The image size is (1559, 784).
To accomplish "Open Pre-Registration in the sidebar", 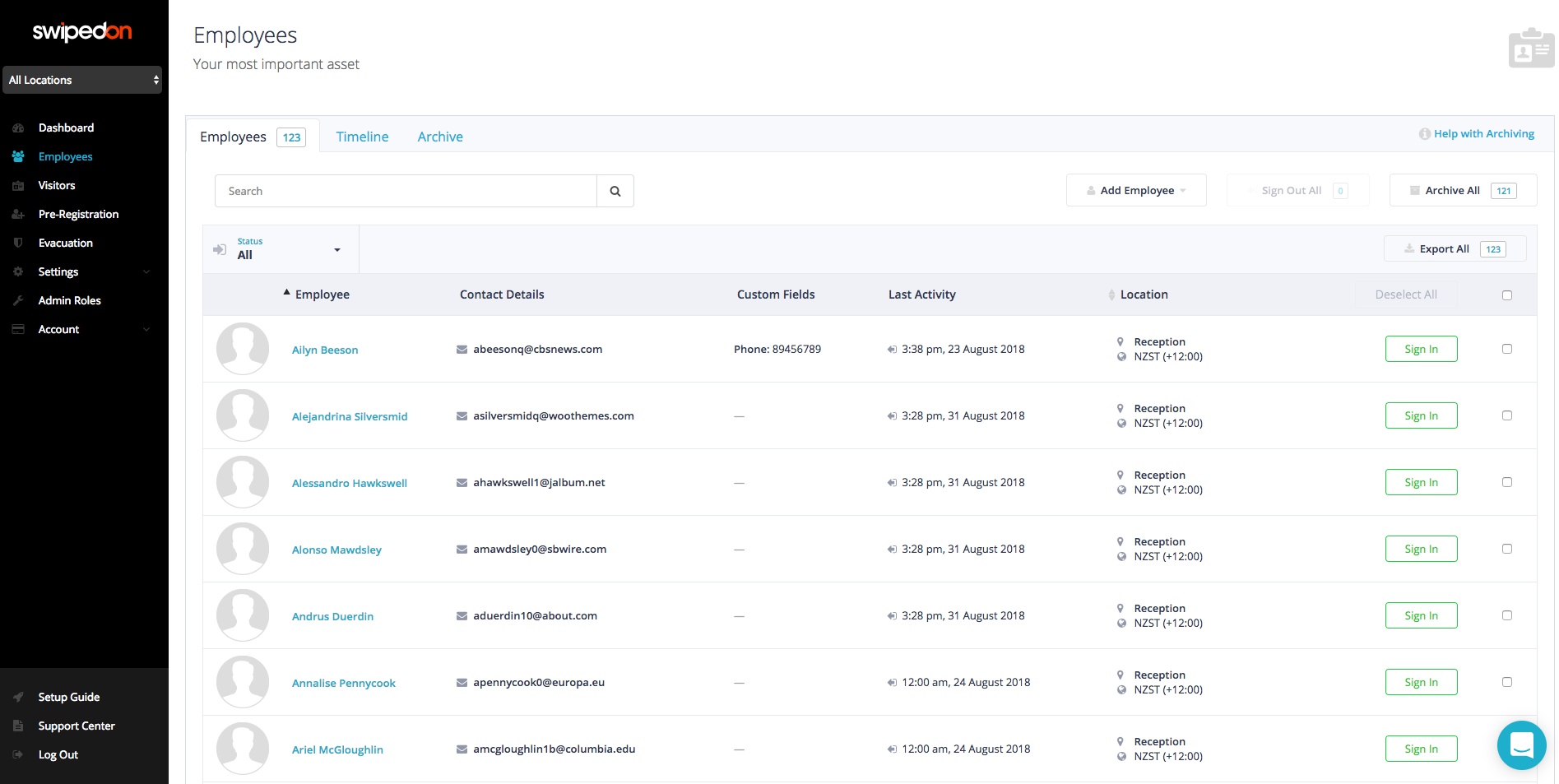I will [x=77, y=214].
